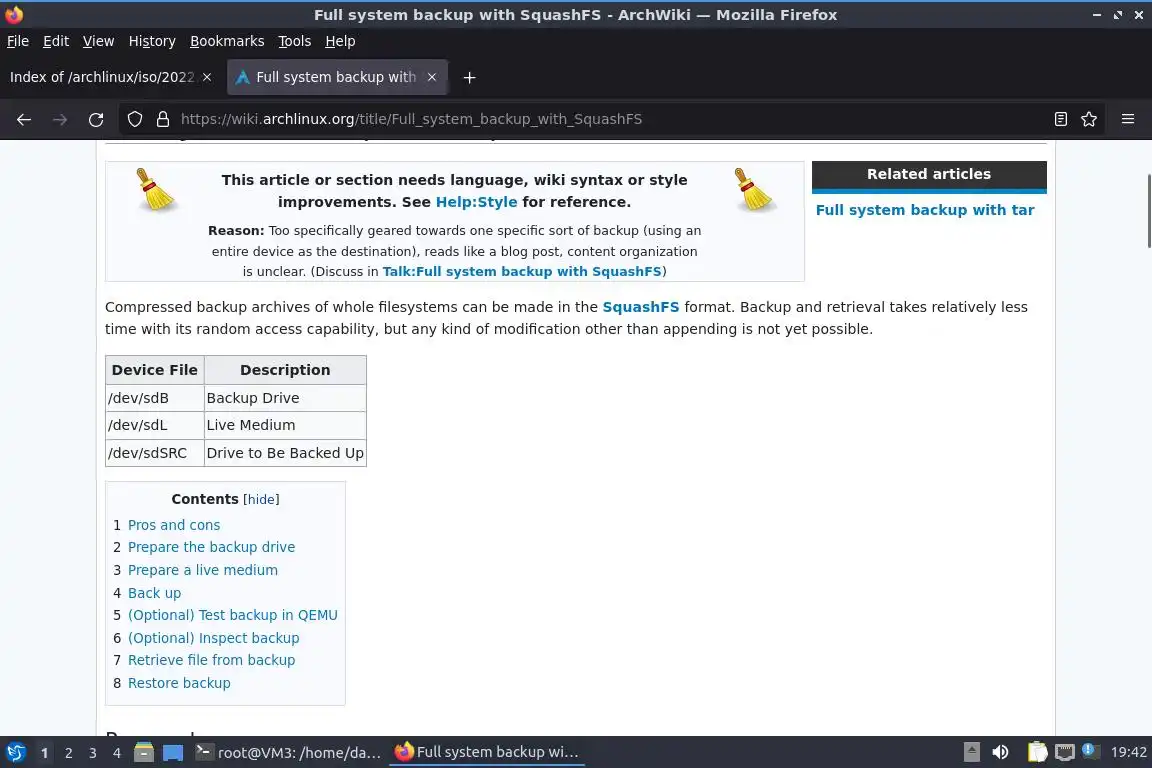Image resolution: width=1152 pixels, height=768 pixels.
Task: Open the Tools menu
Action: [295, 41]
